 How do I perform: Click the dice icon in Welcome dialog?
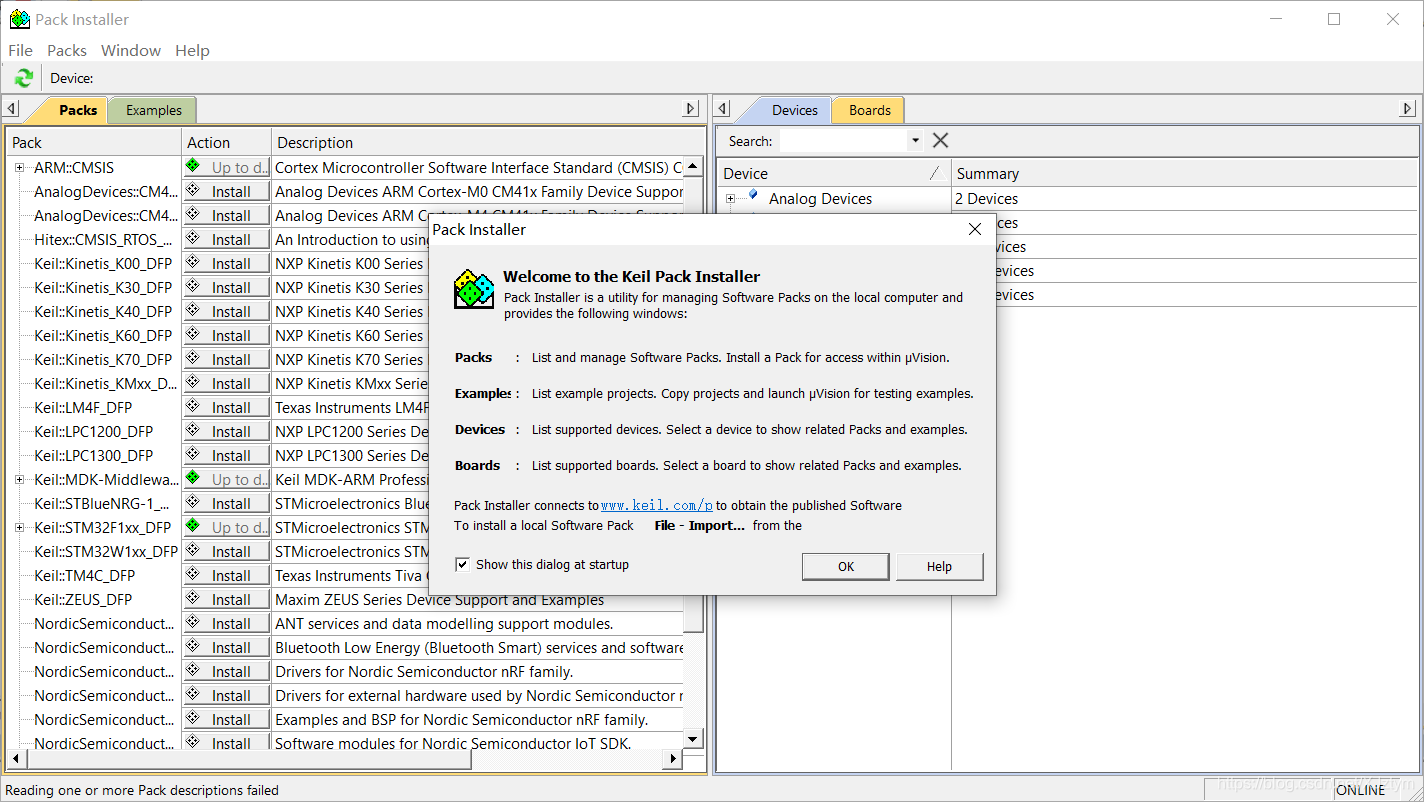pyautogui.click(x=474, y=288)
